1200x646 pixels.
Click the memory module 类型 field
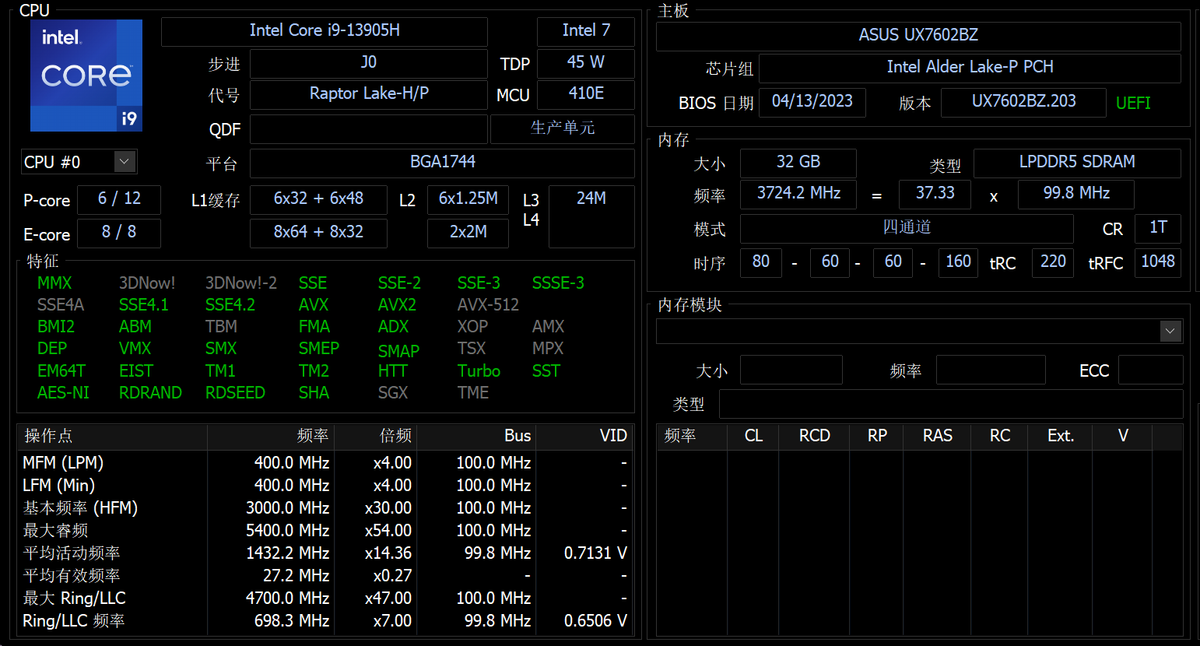951,405
